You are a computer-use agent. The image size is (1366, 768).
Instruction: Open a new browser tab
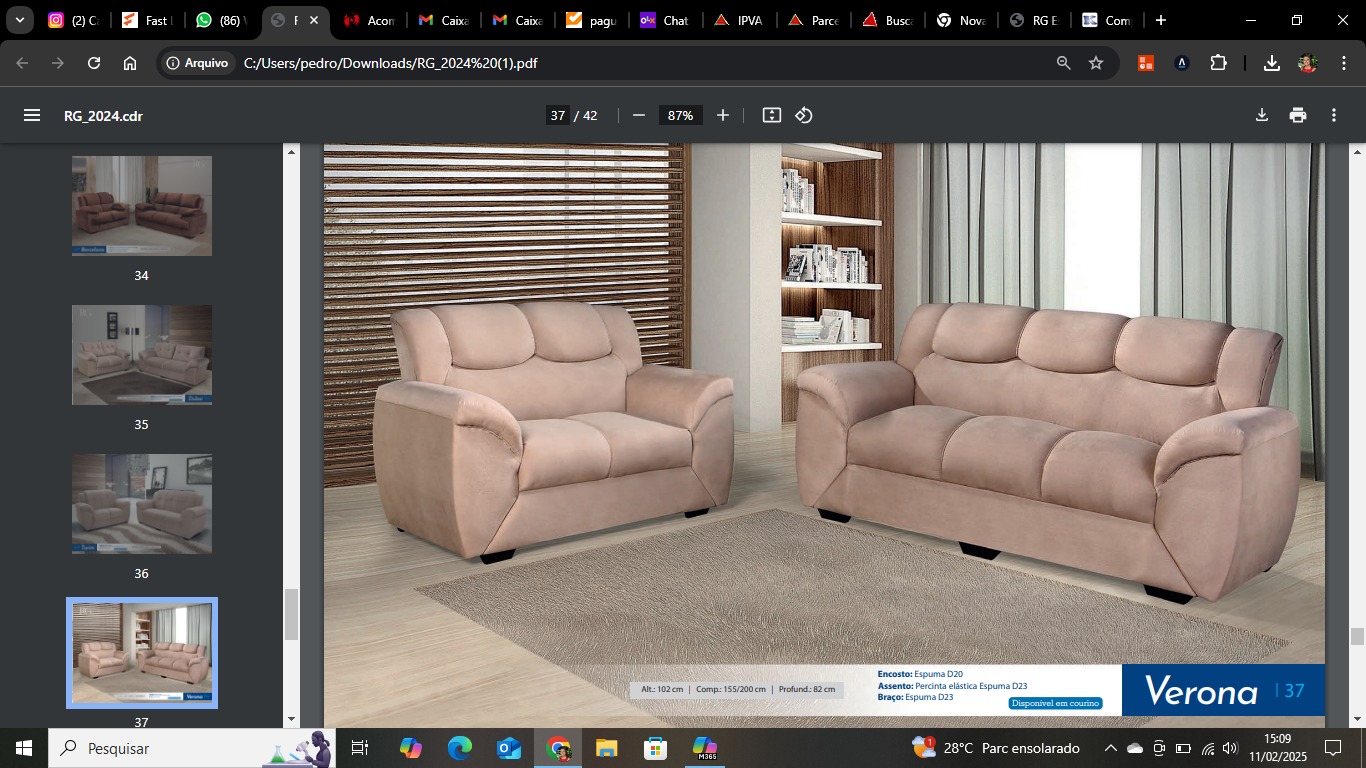pyautogui.click(x=1160, y=20)
